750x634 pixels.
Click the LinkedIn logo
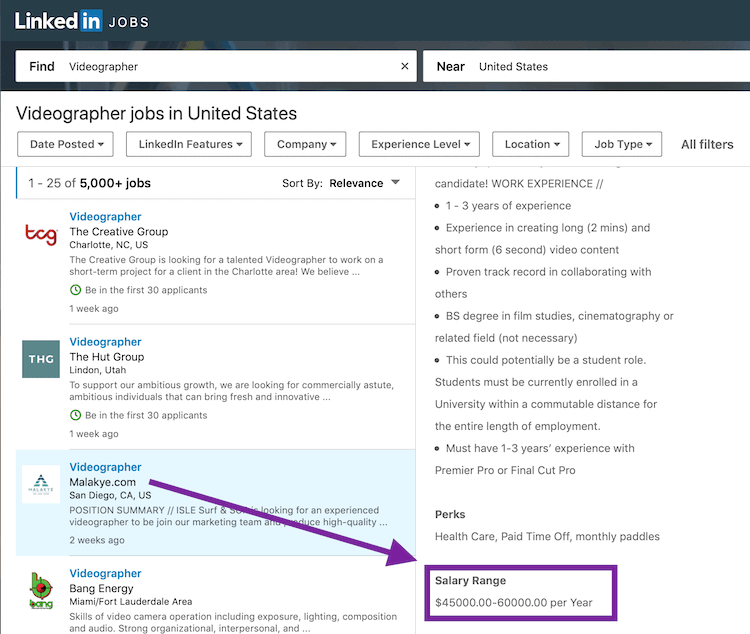point(58,21)
